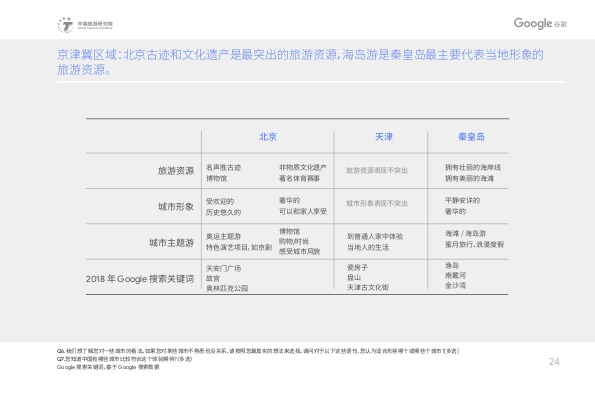Select the footnote line starting with Q6
Viewport: 595px width, 396px height.
(258, 351)
